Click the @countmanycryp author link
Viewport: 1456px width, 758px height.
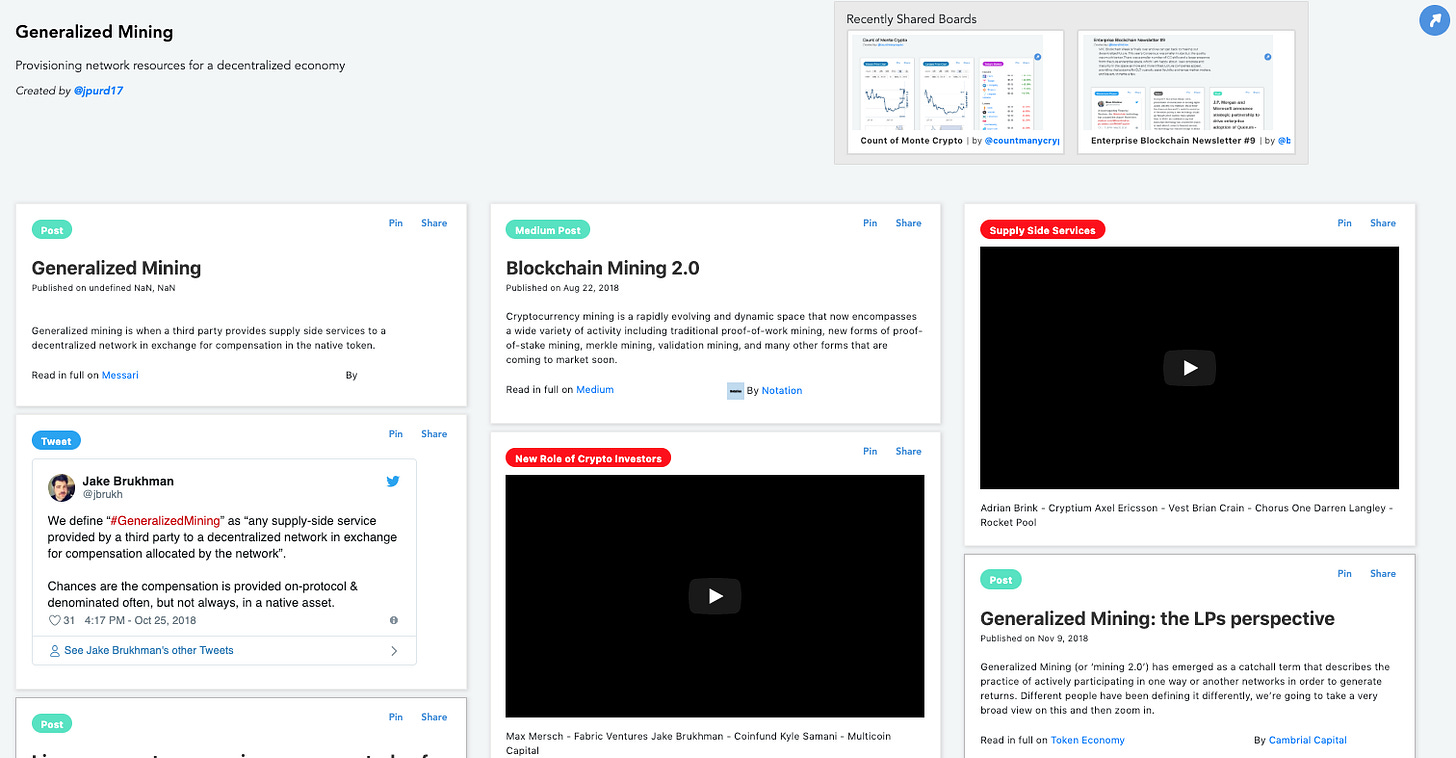pyautogui.click(x=1021, y=141)
